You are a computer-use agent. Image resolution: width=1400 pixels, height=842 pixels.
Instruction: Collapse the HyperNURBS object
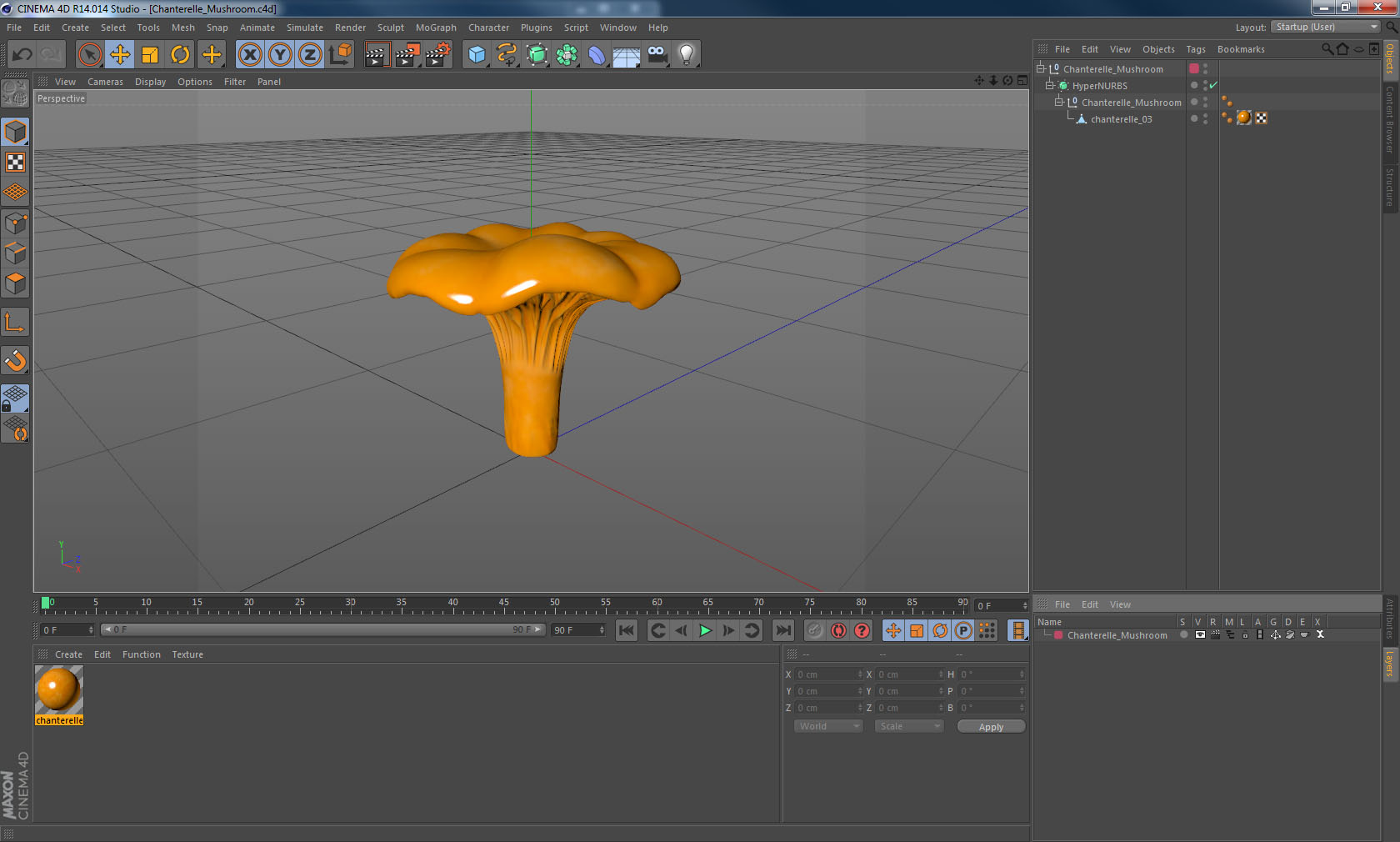point(1050,85)
